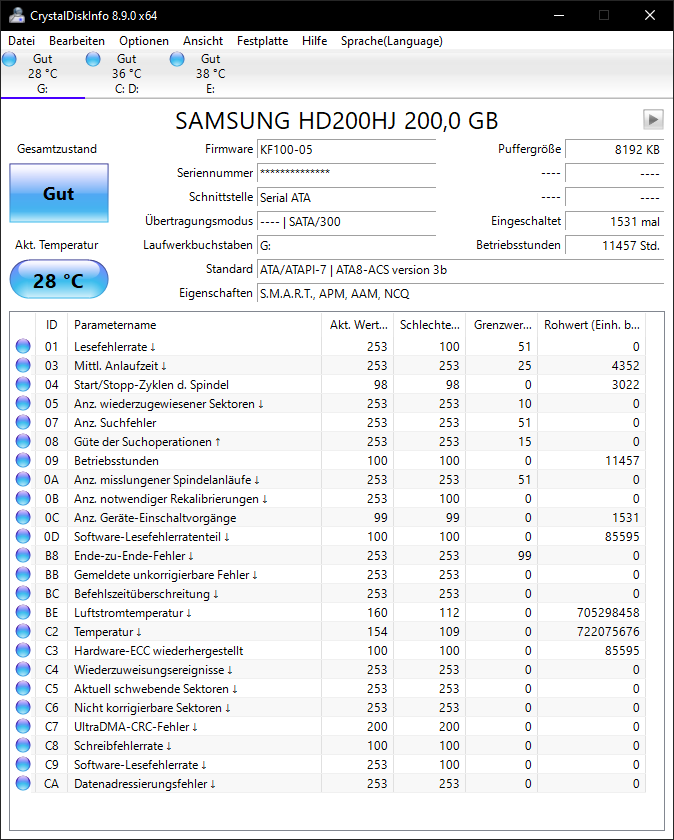The image size is (674, 840).
Task: Click the next disk arrow button
Action: coord(653,119)
